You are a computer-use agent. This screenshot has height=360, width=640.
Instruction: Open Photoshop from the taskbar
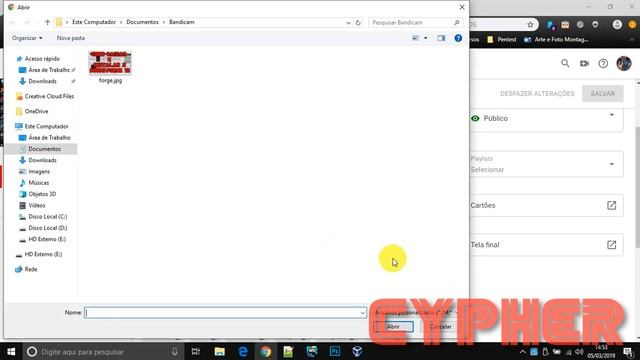coord(335,351)
